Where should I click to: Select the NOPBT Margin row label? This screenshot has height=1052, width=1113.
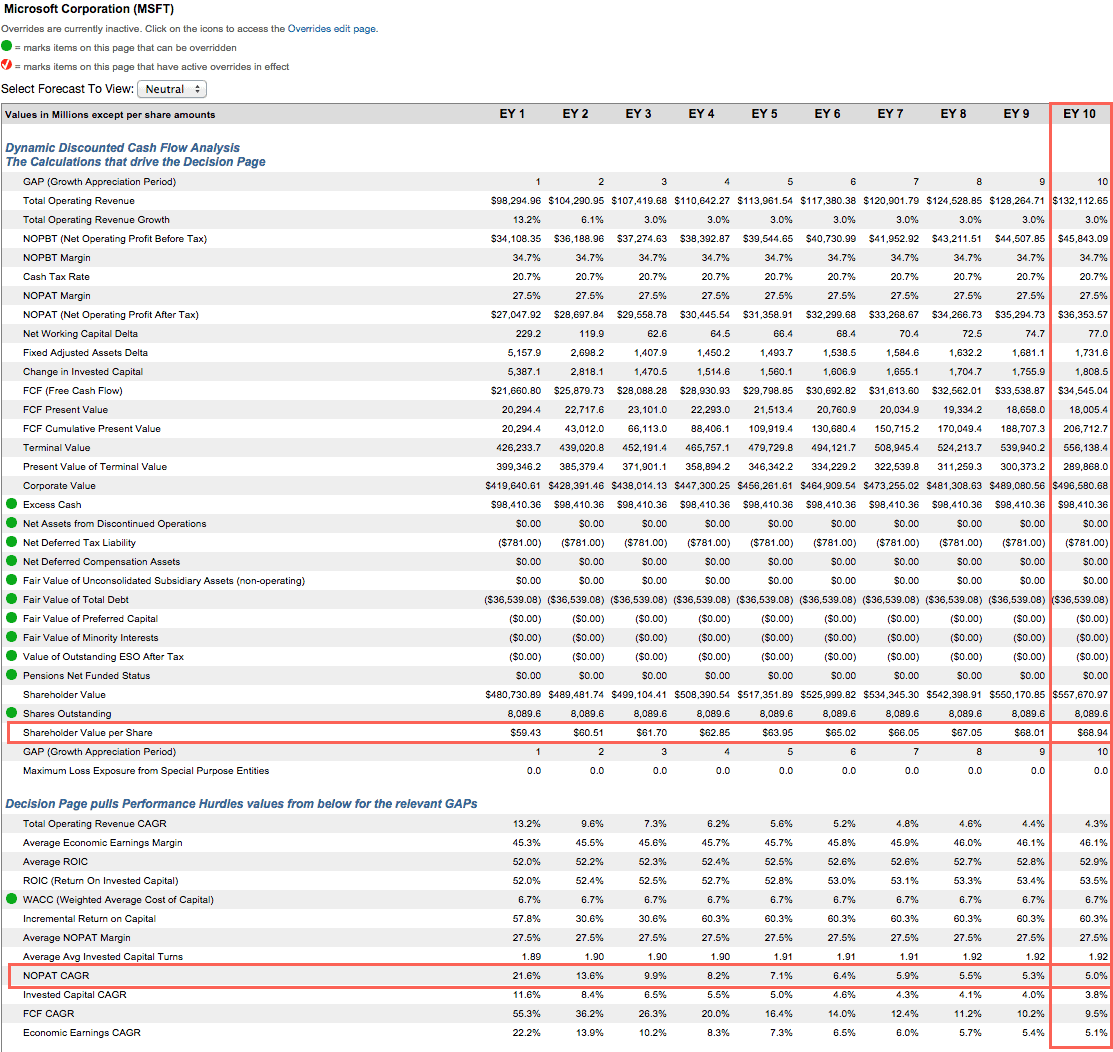[x=57, y=258]
